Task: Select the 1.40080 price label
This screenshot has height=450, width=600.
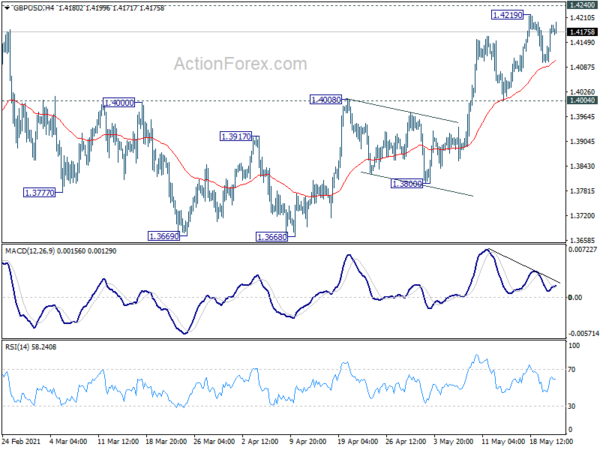Action: tap(326, 100)
